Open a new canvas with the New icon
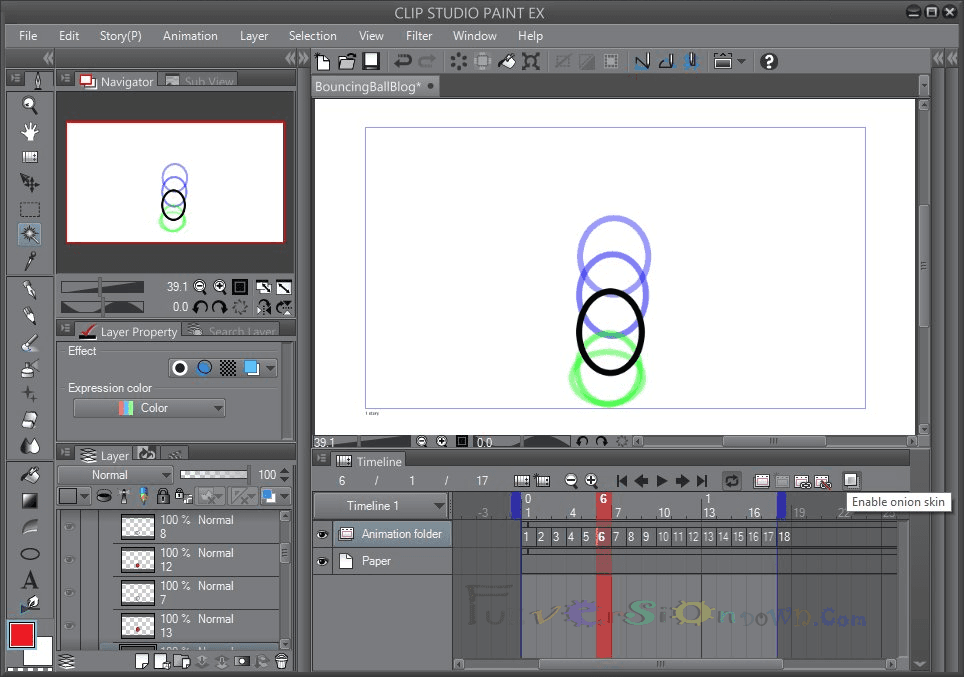964x677 pixels. [322, 61]
